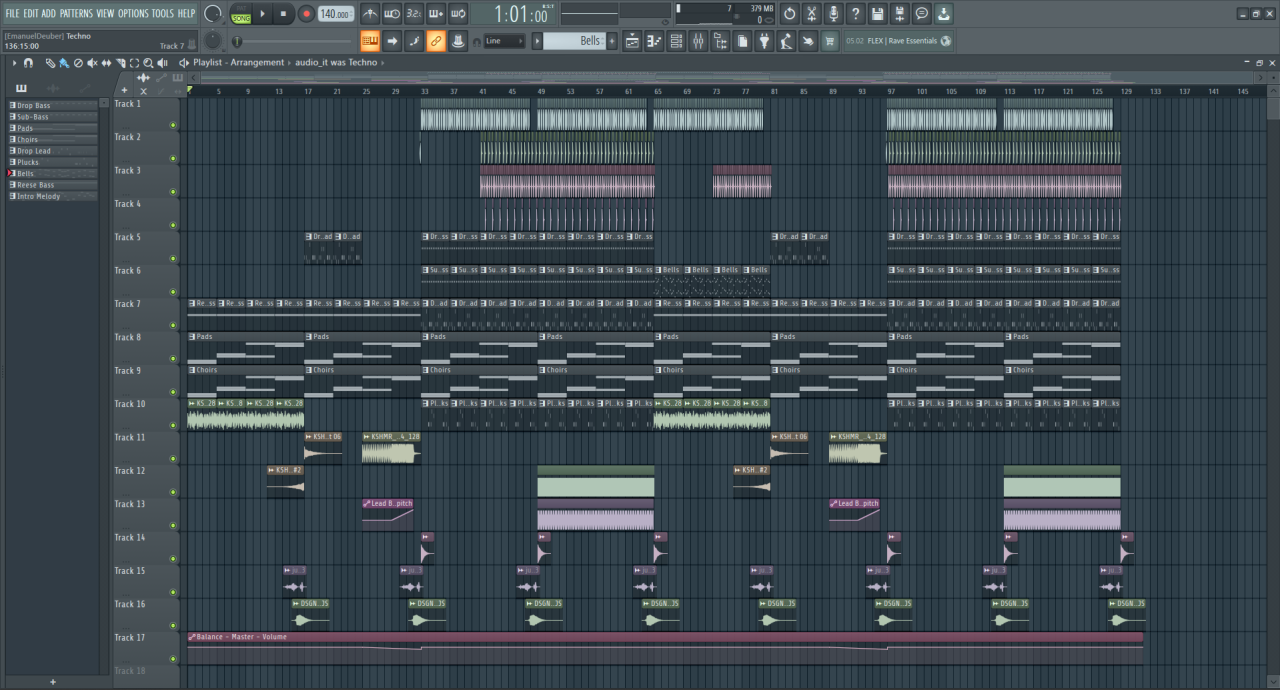Viewport: 1280px width, 690px height.
Task: Open the audio editor scissors icon
Action: (x=812, y=14)
